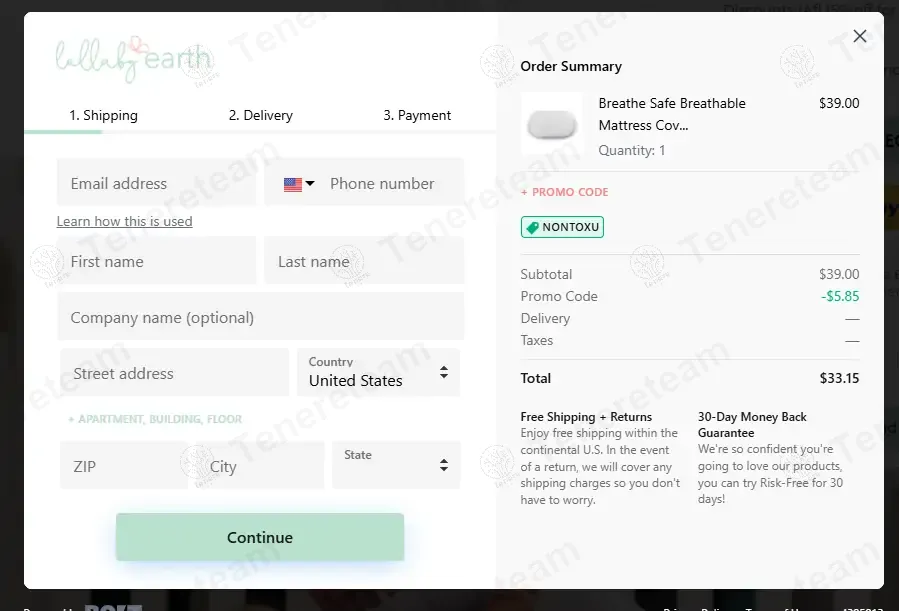Click the mattress cover product thumbnail

[x=552, y=124]
